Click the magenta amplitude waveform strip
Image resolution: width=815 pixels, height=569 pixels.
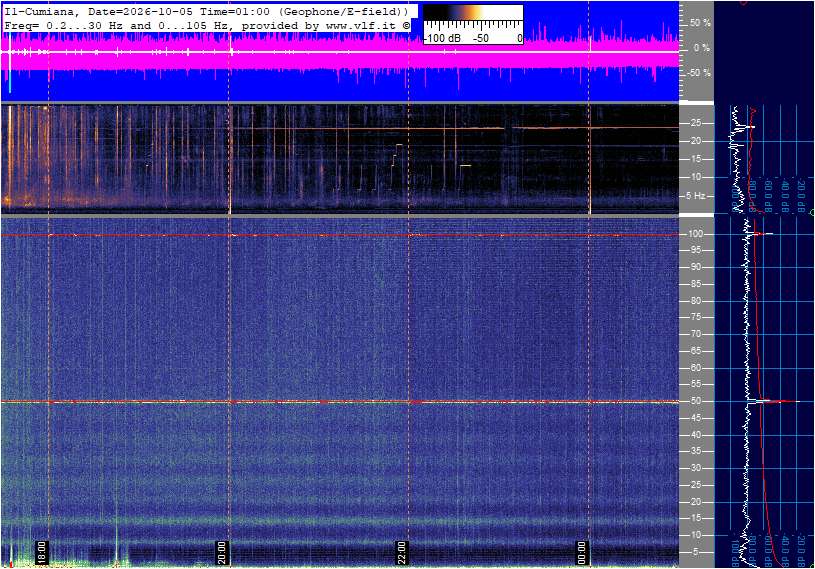pyautogui.click(x=340, y=51)
